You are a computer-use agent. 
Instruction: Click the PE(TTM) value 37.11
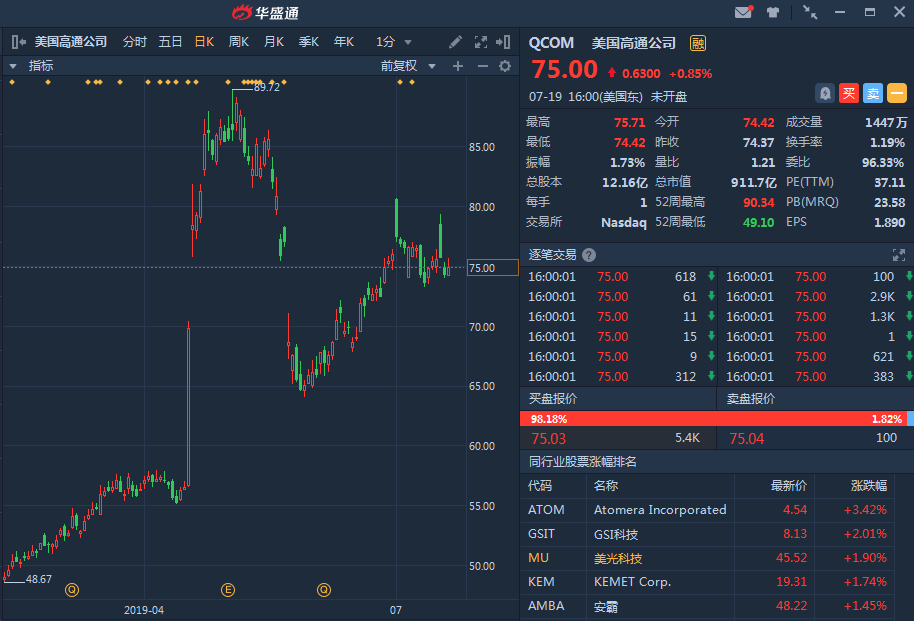coord(889,183)
